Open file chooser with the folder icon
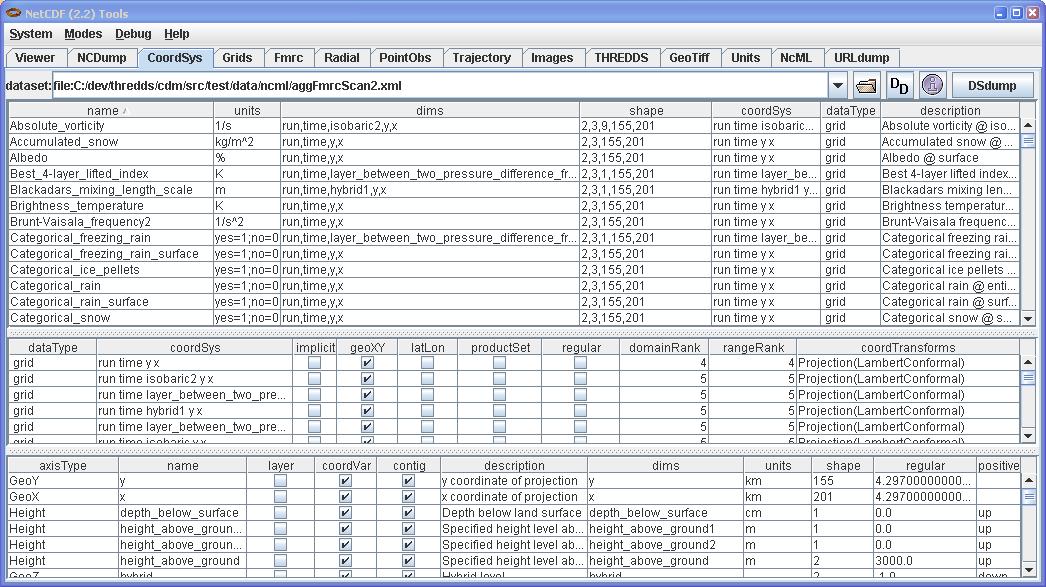The image size is (1046, 587). (x=866, y=86)
